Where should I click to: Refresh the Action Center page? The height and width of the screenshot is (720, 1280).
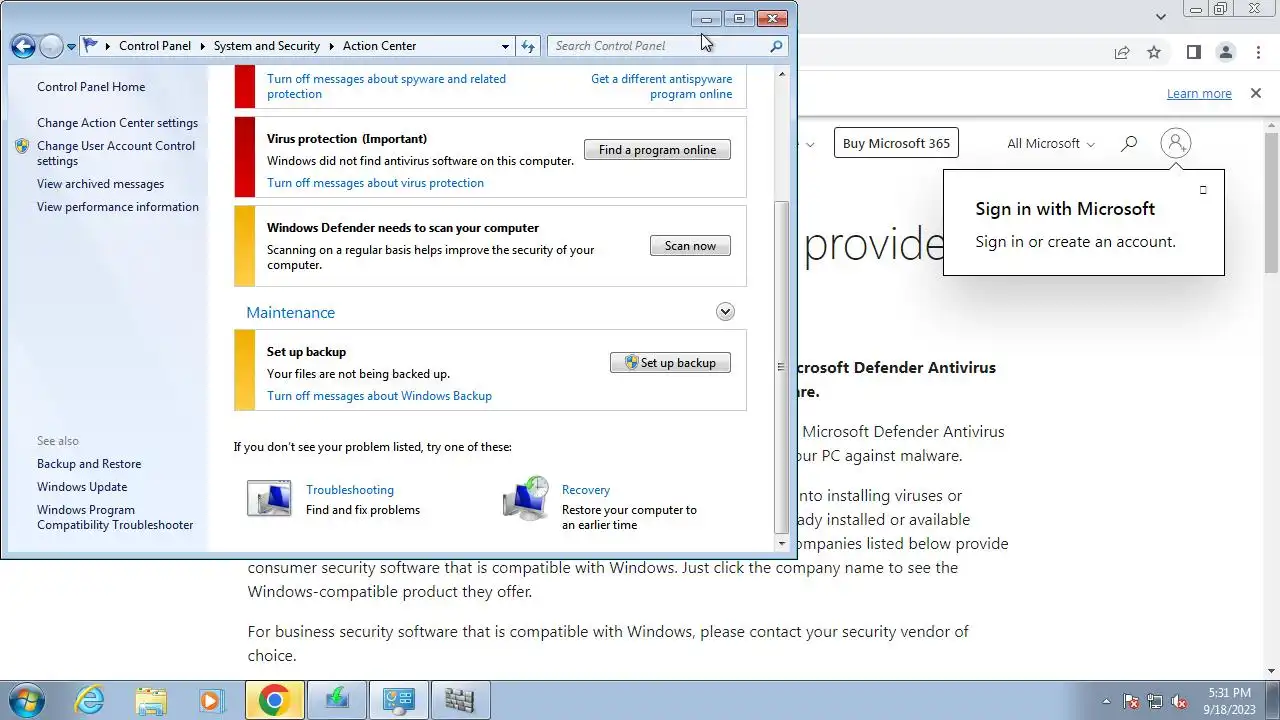(x=528, y=46)
